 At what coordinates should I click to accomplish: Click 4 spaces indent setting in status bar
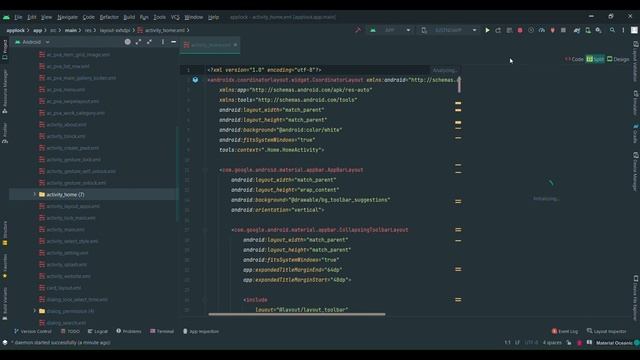552,343
